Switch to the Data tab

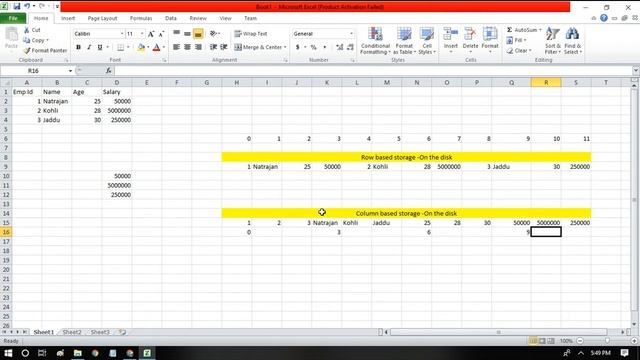171,18
